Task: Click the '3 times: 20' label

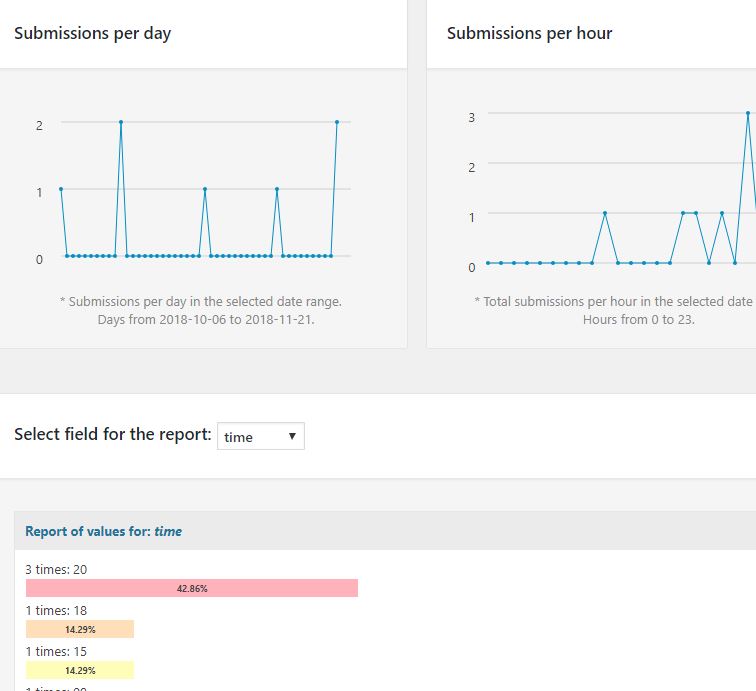Action: pyautogui.click(x=56, y=569)
